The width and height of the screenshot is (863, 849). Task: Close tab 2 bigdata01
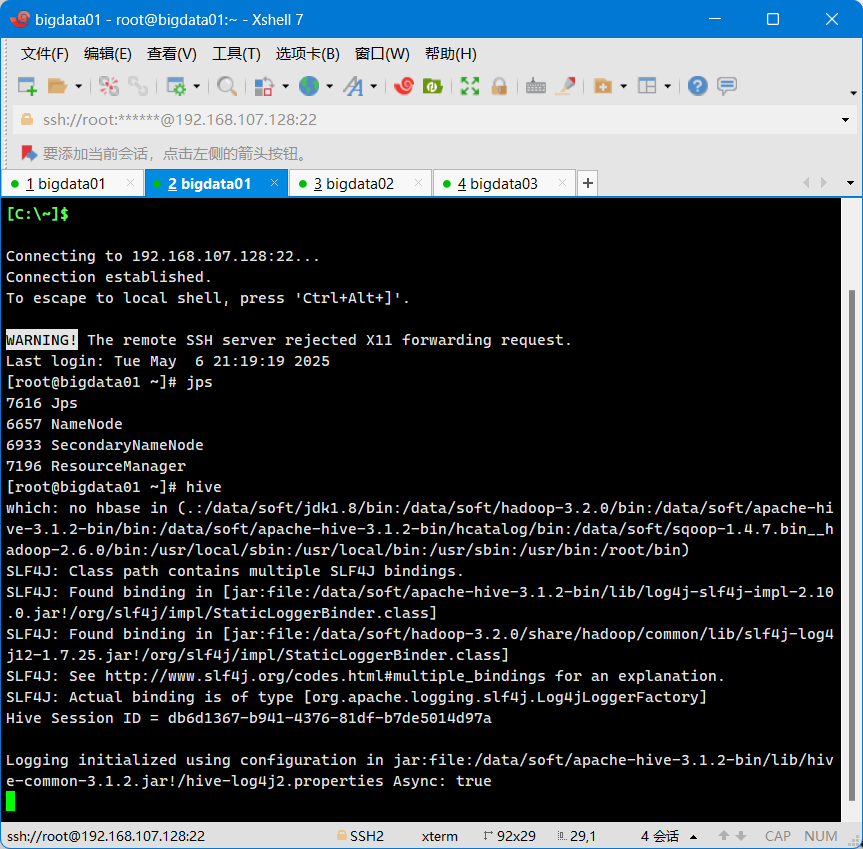pos(275,183)
